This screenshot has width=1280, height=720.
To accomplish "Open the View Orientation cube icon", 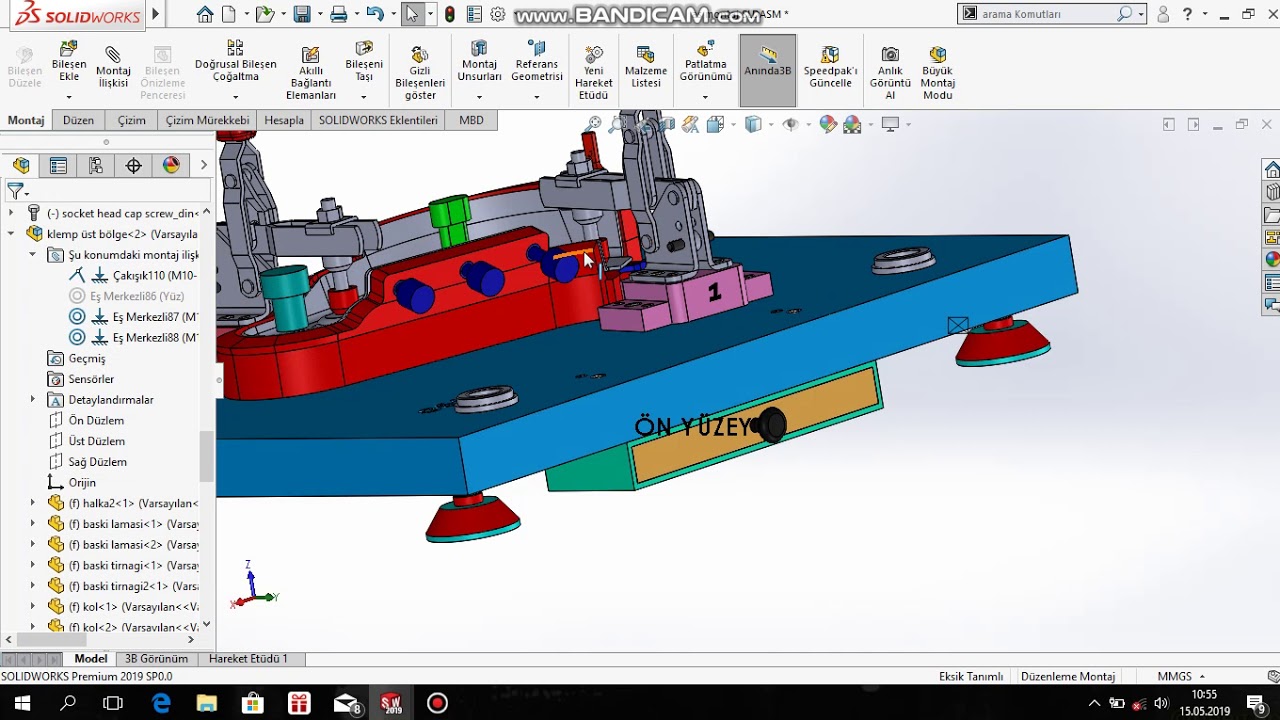I will click(715, 124).
